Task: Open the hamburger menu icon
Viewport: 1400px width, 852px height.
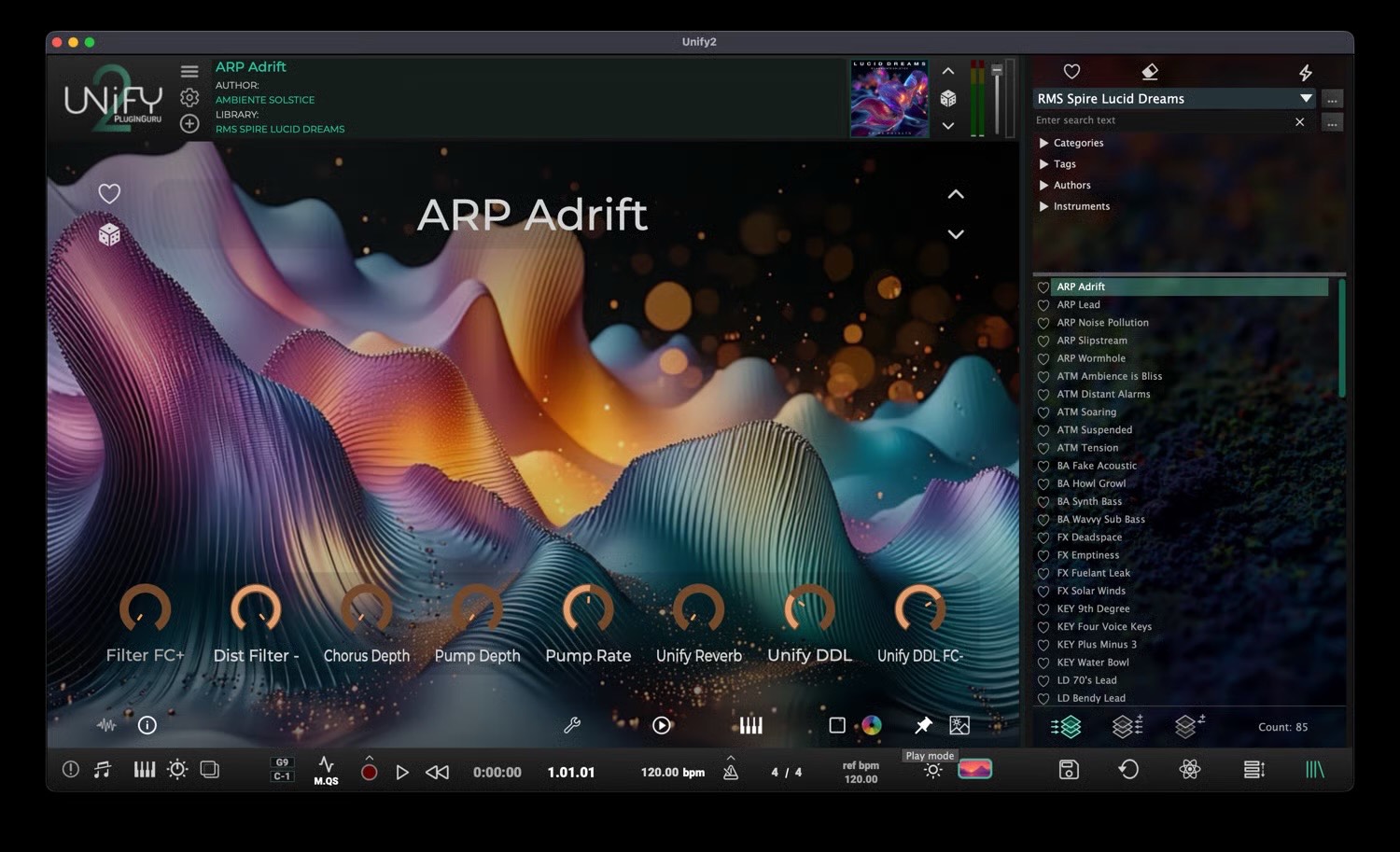Action: [x=189, y=71]
